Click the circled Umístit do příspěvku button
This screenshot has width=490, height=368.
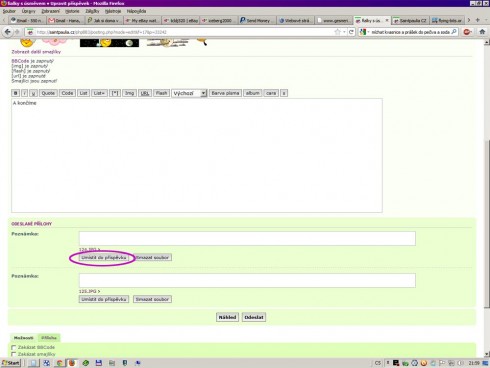[104, 258]
